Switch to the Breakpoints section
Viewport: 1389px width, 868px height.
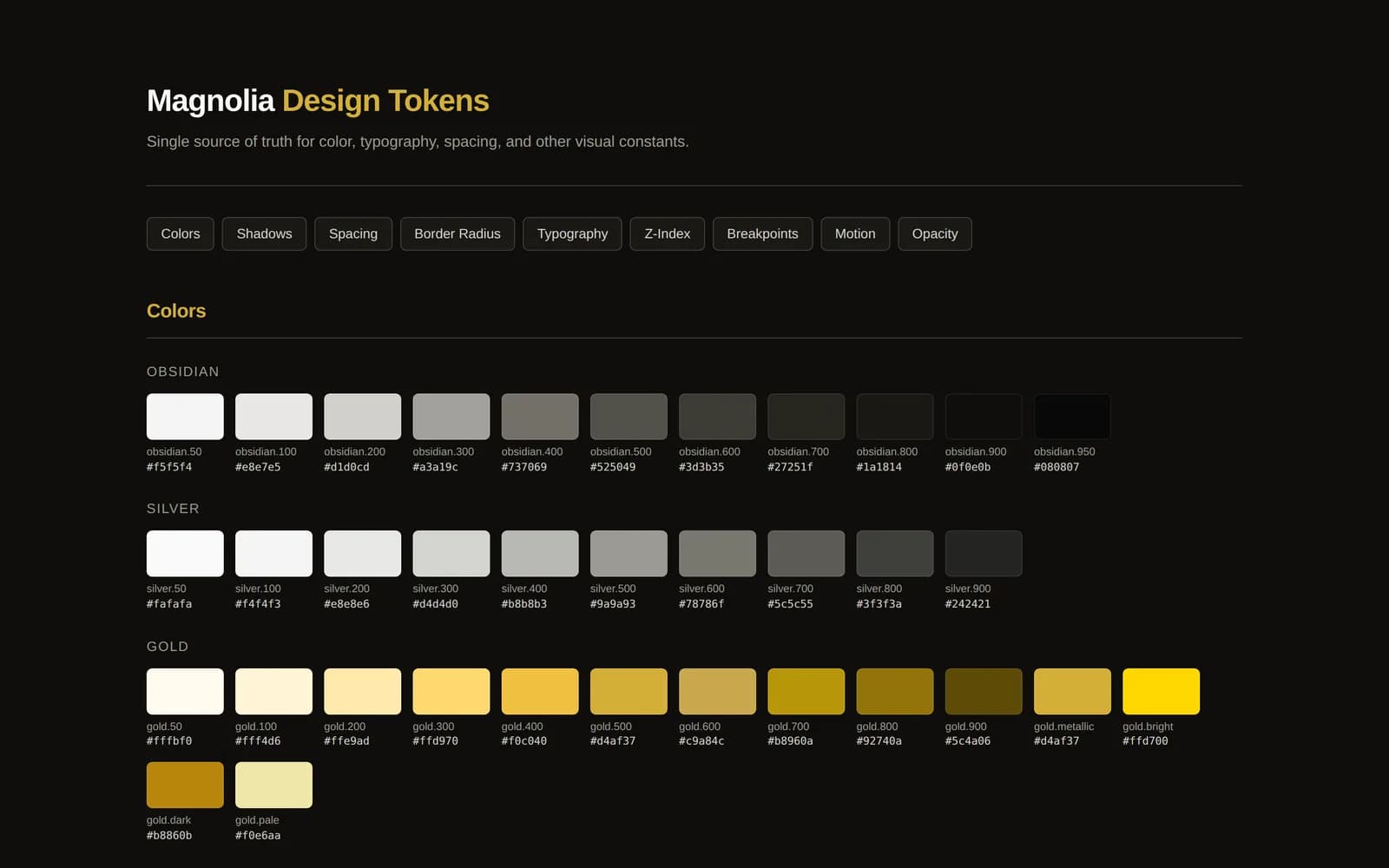762,233
